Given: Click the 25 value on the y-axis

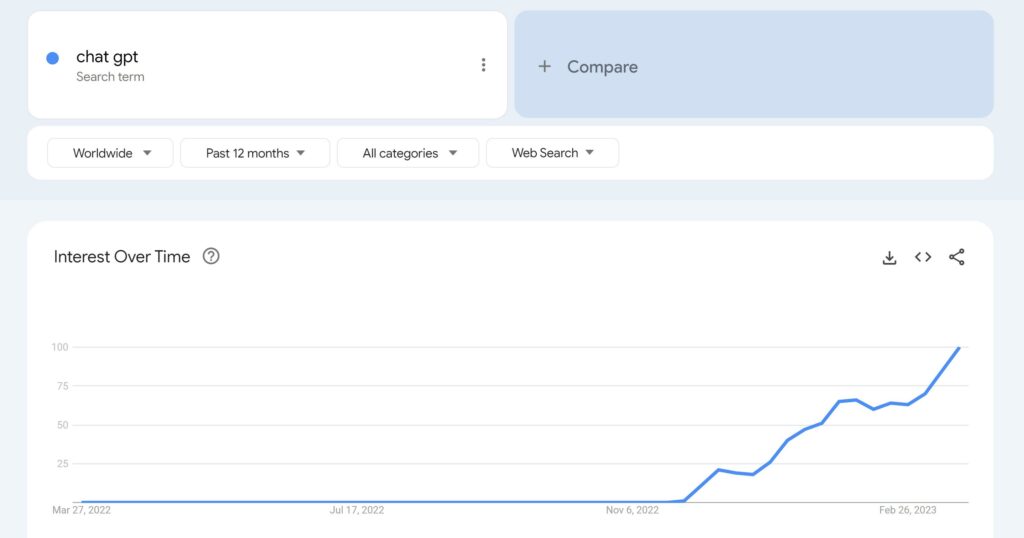Looking at the screenshot, I should (63, 464).
